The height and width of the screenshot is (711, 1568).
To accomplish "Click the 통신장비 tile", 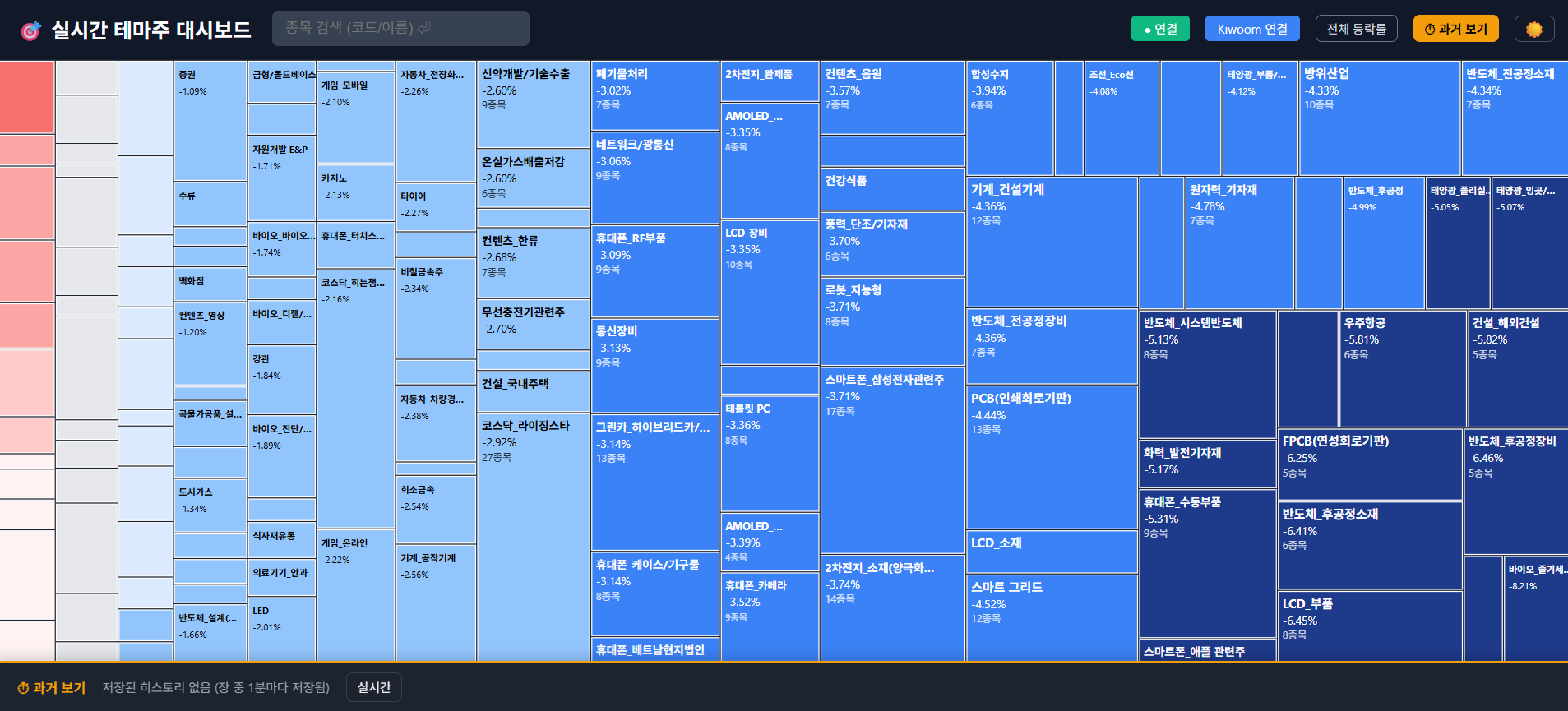I will [x=655, y=365].
